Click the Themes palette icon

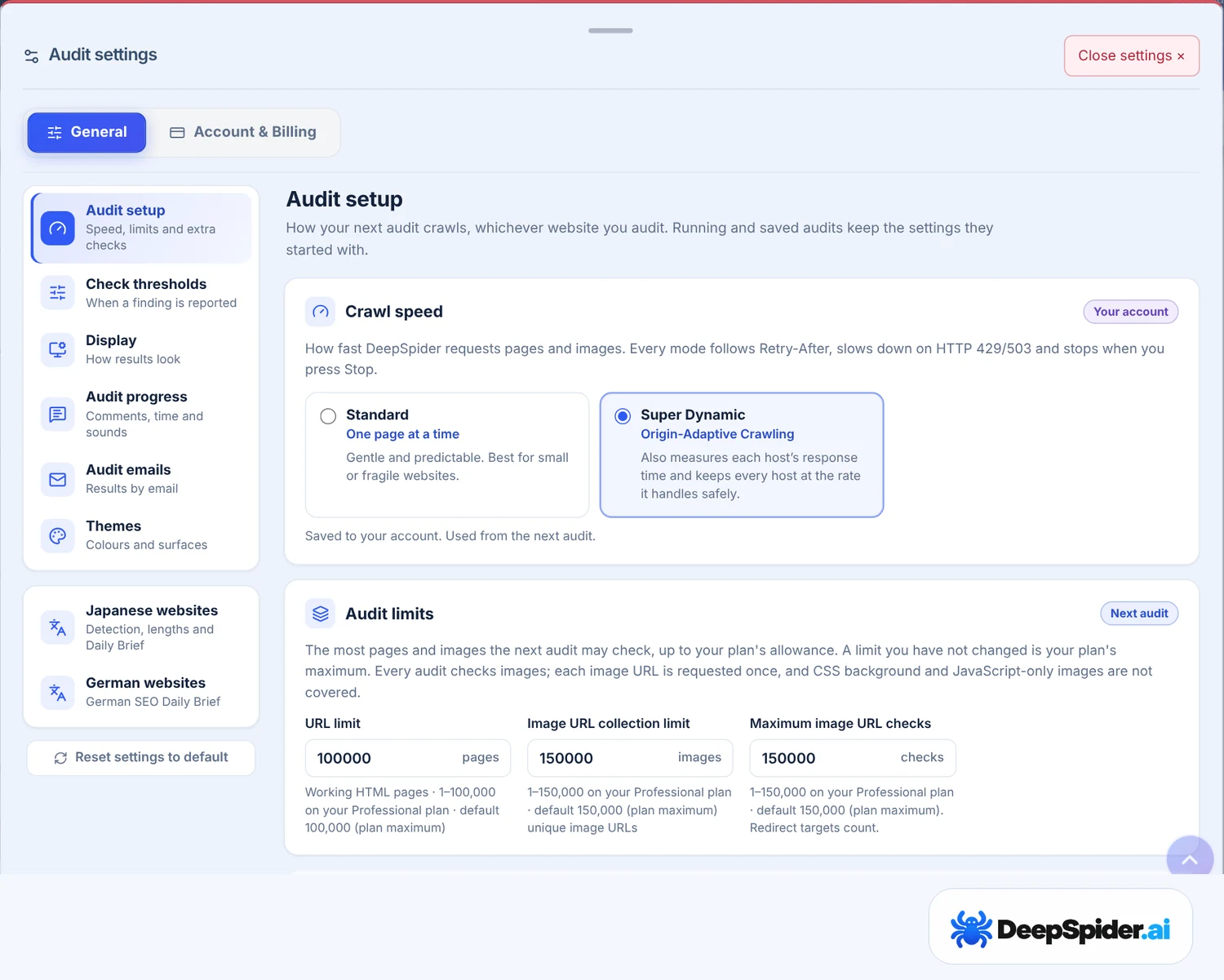(x=57, y=535)
